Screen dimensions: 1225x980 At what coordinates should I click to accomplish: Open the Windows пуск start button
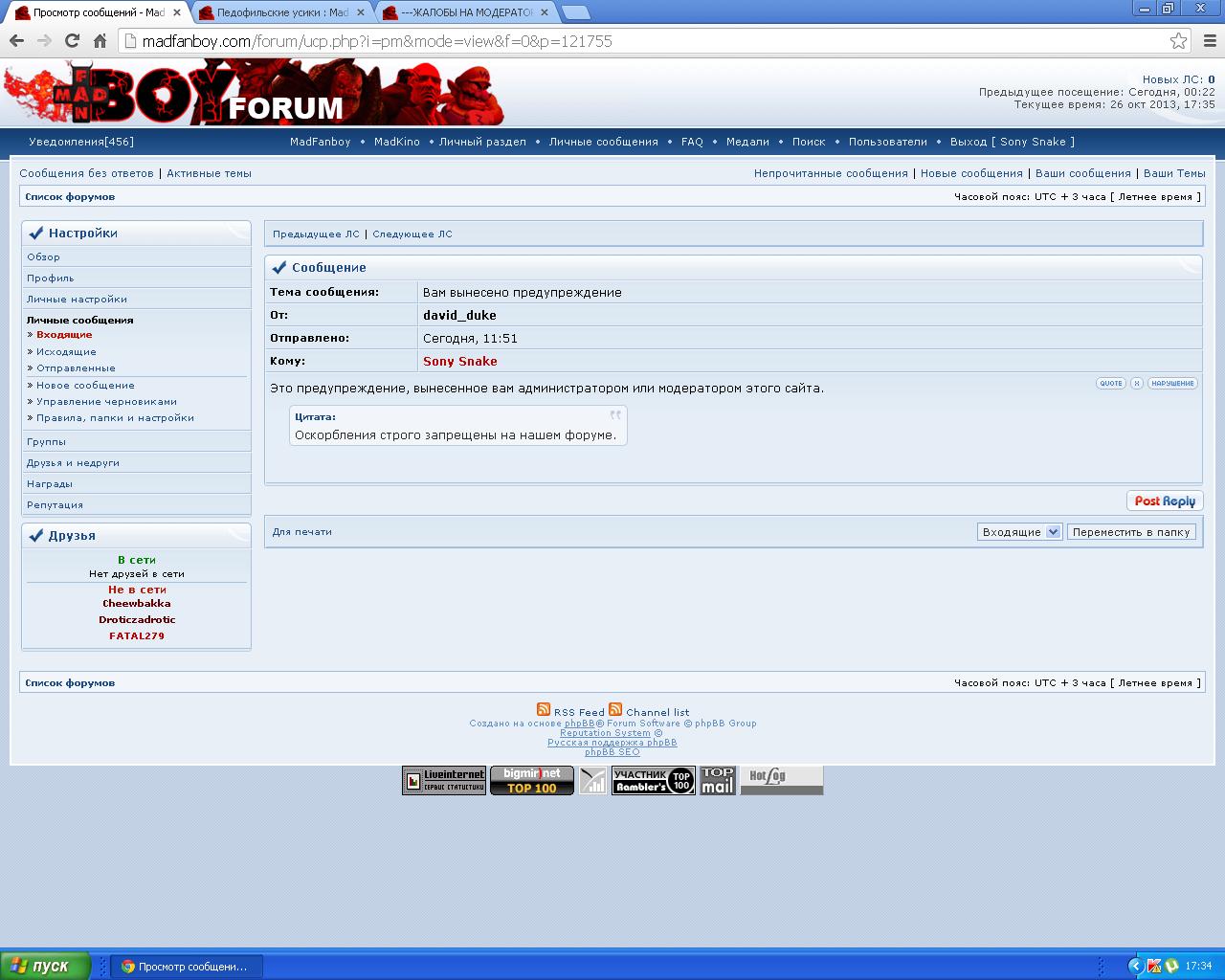pyautogui.click(x=46, y=966)
